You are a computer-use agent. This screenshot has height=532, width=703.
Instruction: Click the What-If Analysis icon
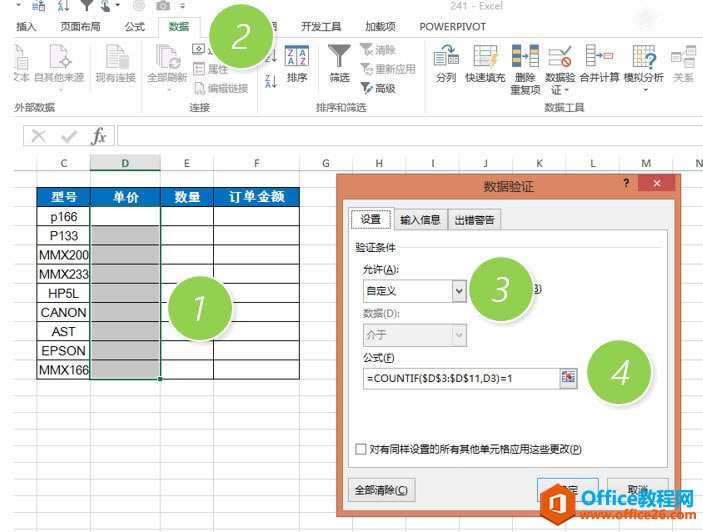click(x=644, y=56)
